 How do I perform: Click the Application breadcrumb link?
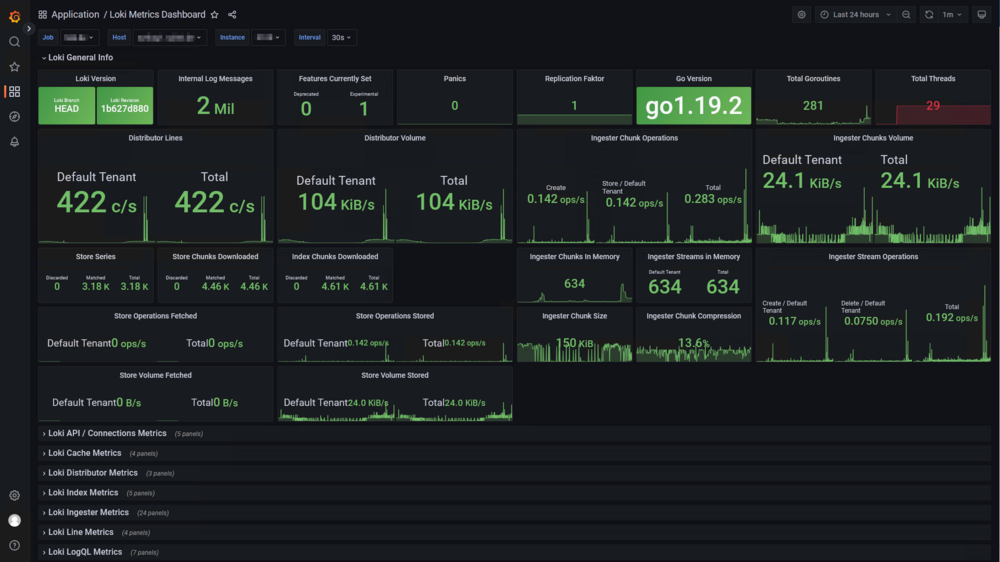[x=75, y=15]
